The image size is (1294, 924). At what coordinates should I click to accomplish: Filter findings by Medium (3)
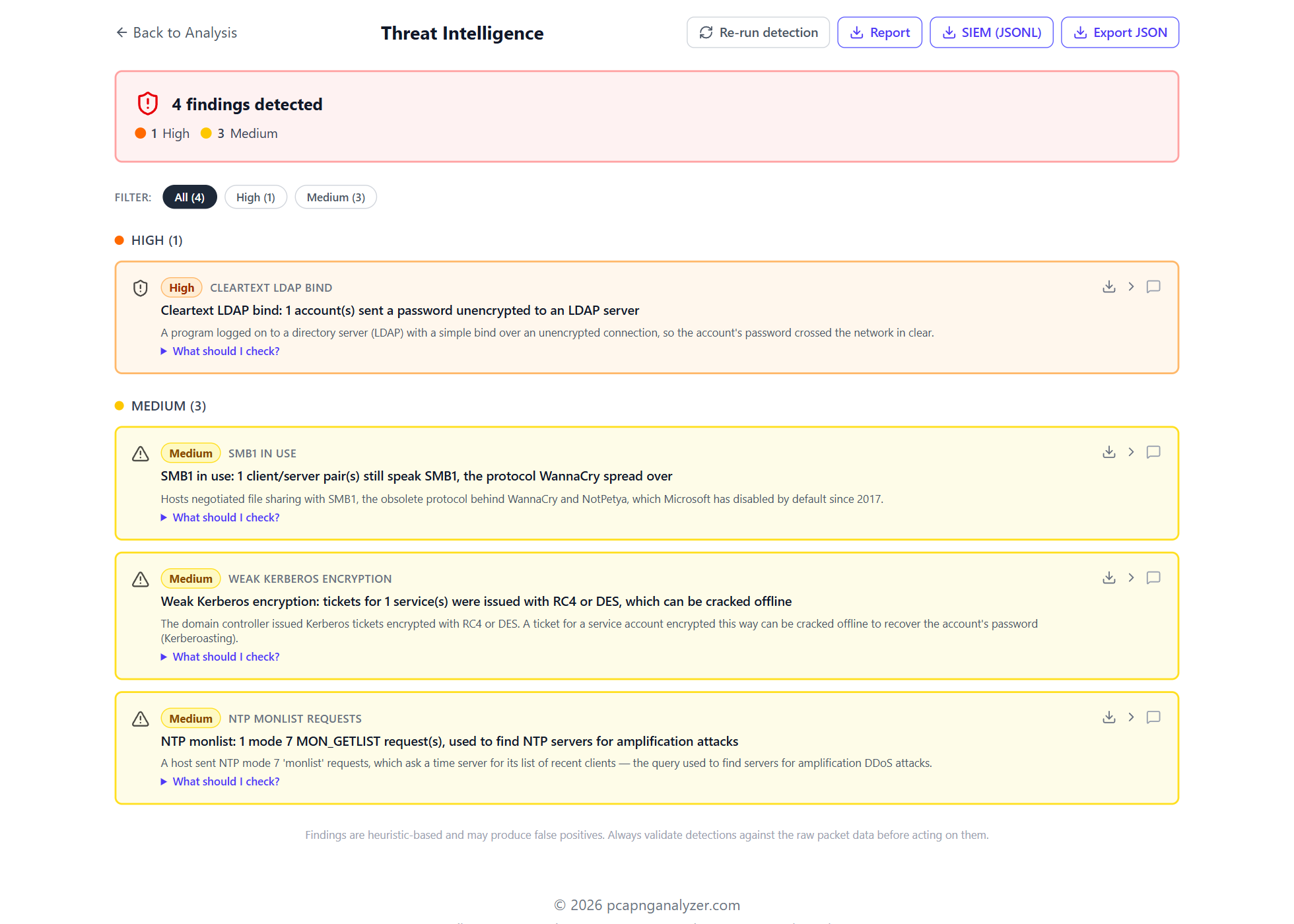[335, 197]
